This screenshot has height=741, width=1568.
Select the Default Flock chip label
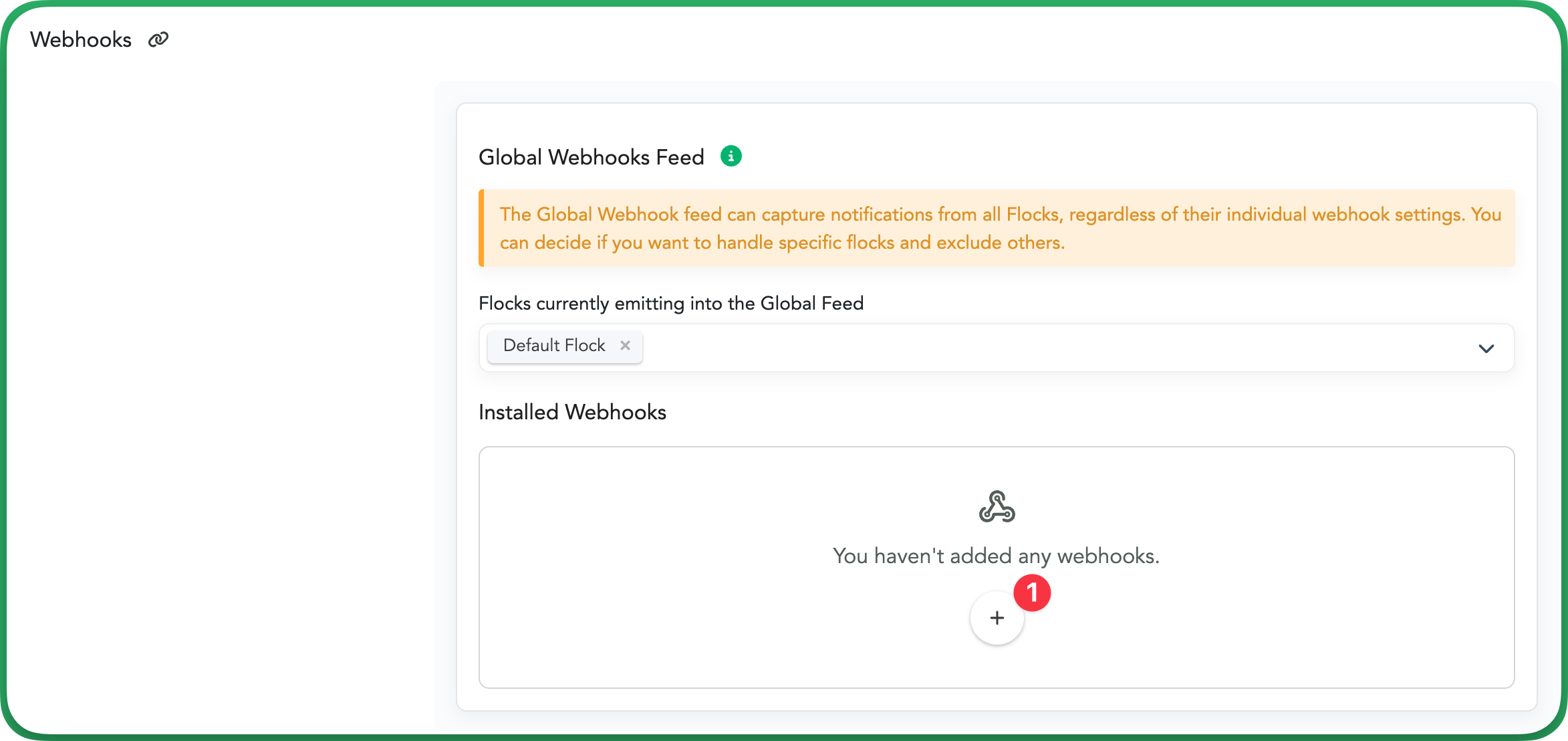[554, 345]
